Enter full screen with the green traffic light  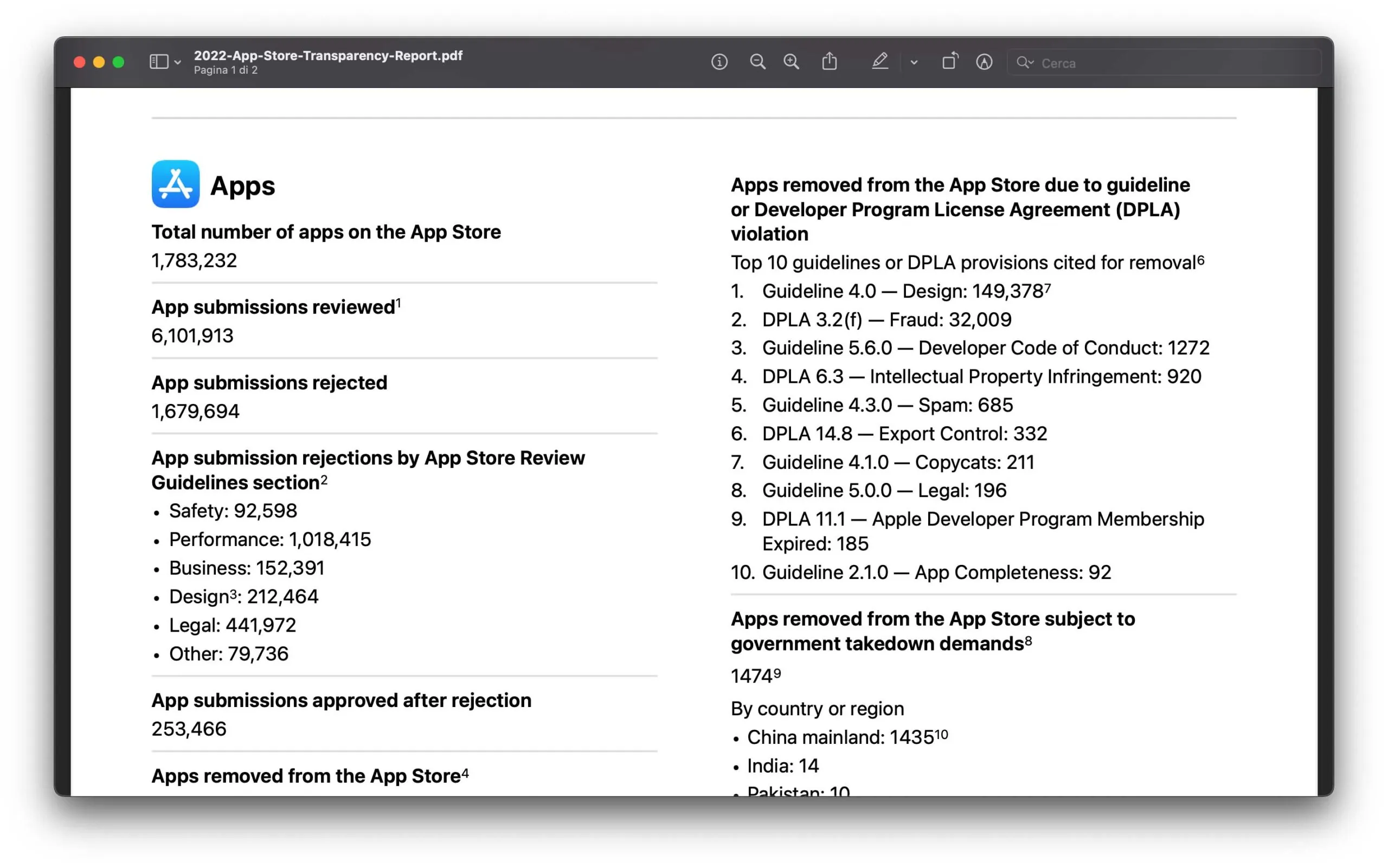point(118,62)
